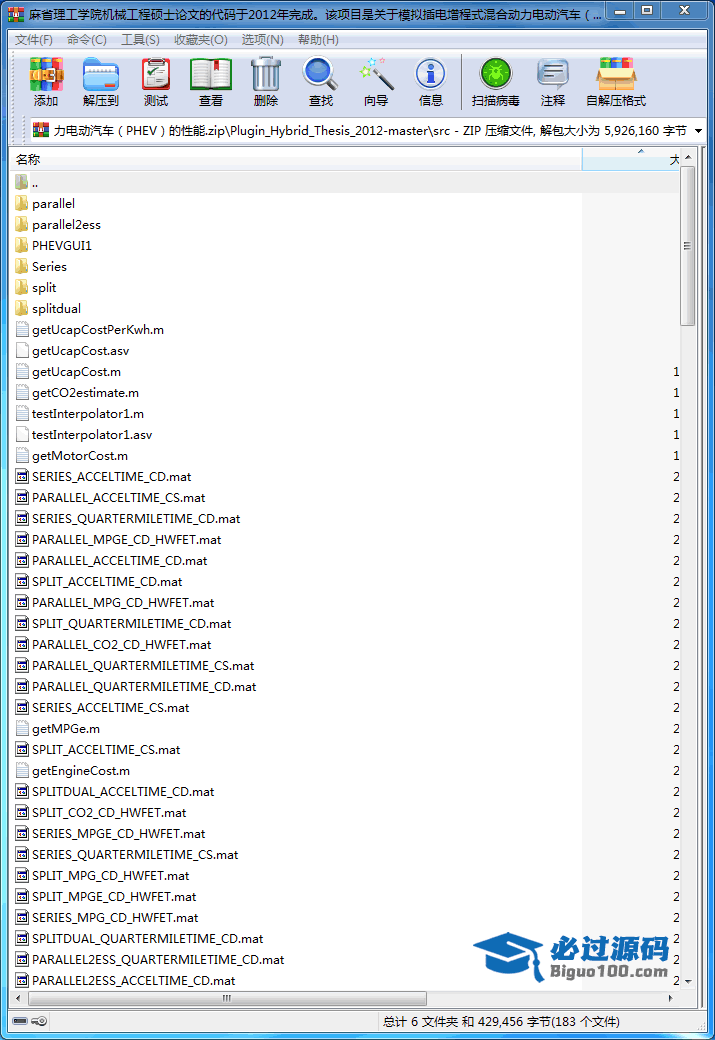Open the 查看 (View) book icon
This screenshot has width=715, height=1040.
(x=211, y=74)
